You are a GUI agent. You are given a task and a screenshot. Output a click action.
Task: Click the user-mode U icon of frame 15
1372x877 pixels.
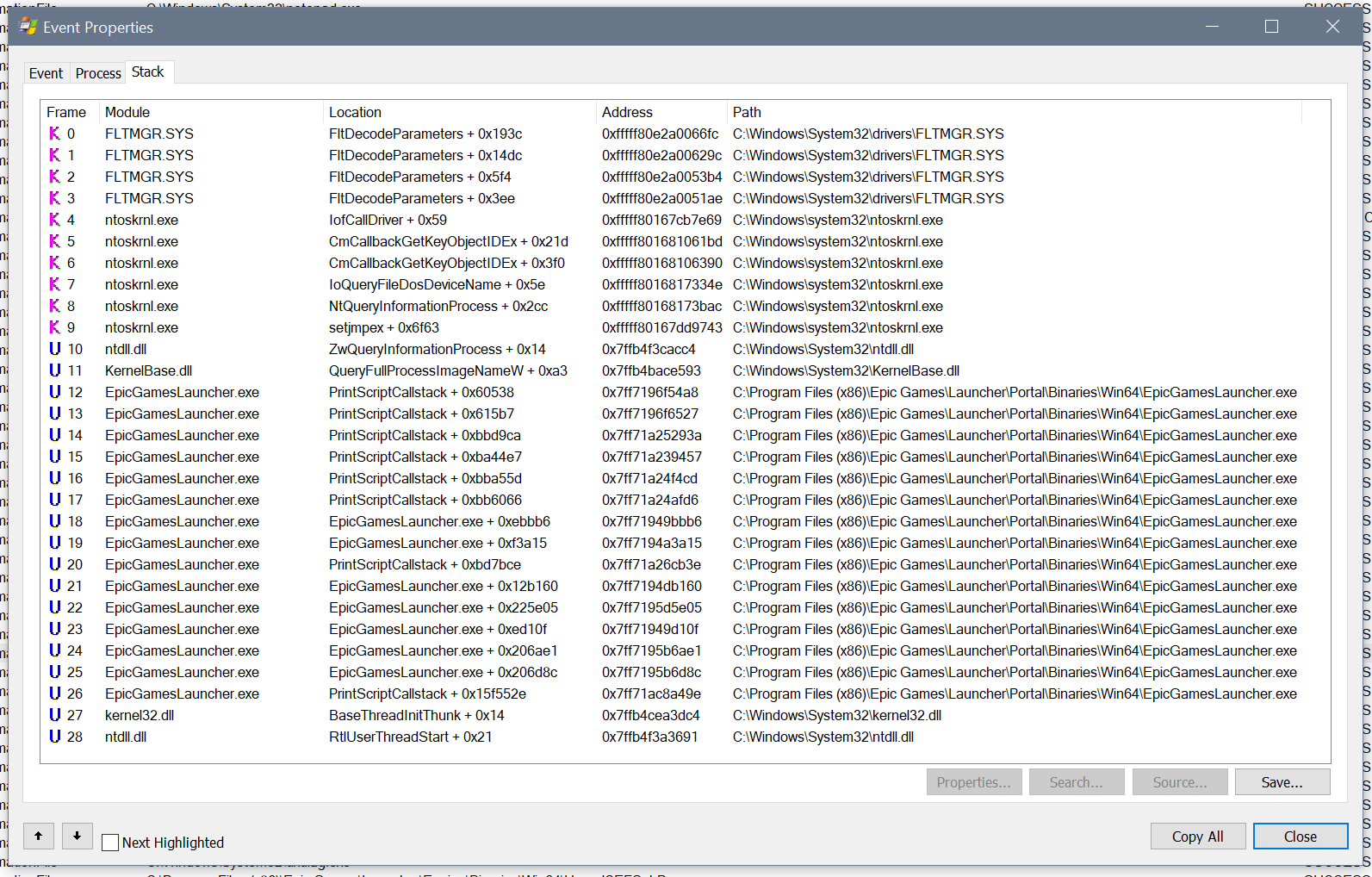point(54,457)
